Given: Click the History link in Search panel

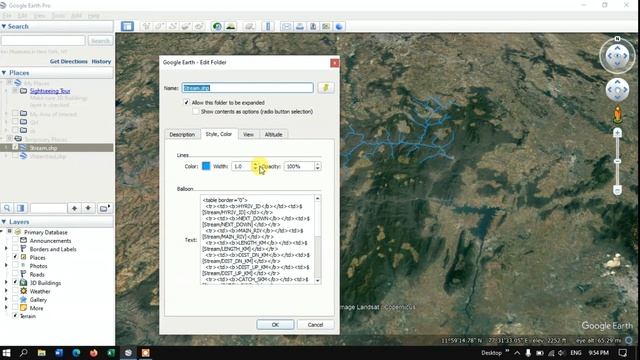Looking at the screenshot, I should (101, 61).
